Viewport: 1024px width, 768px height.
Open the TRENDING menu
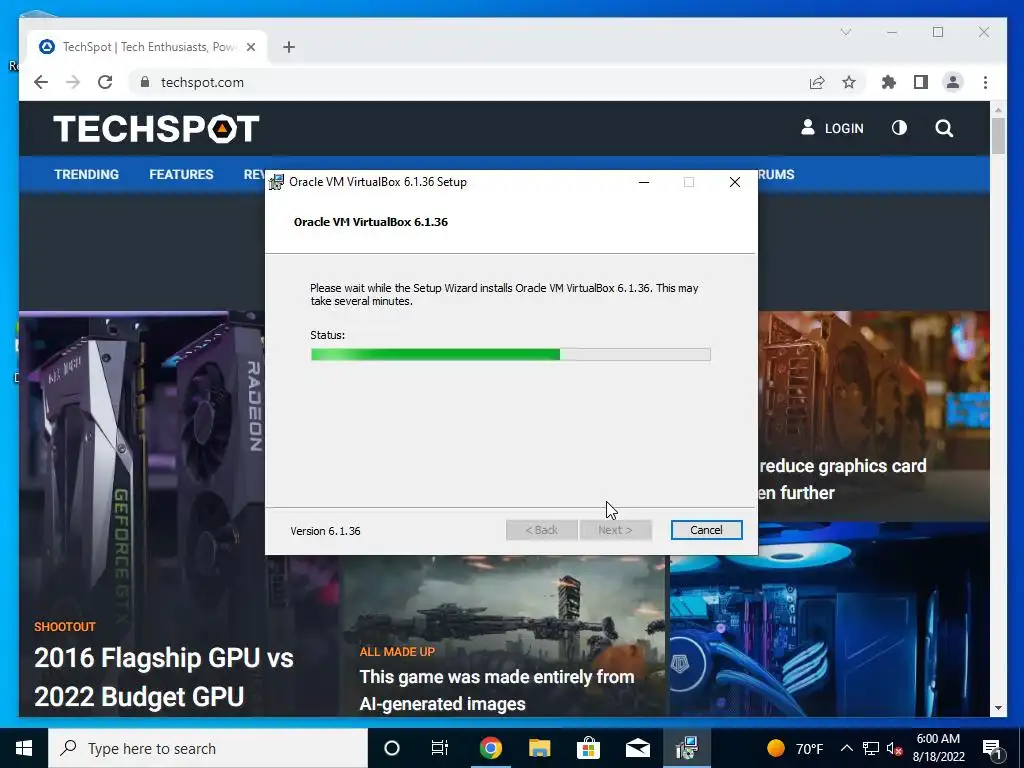click(x=86, y=174)
